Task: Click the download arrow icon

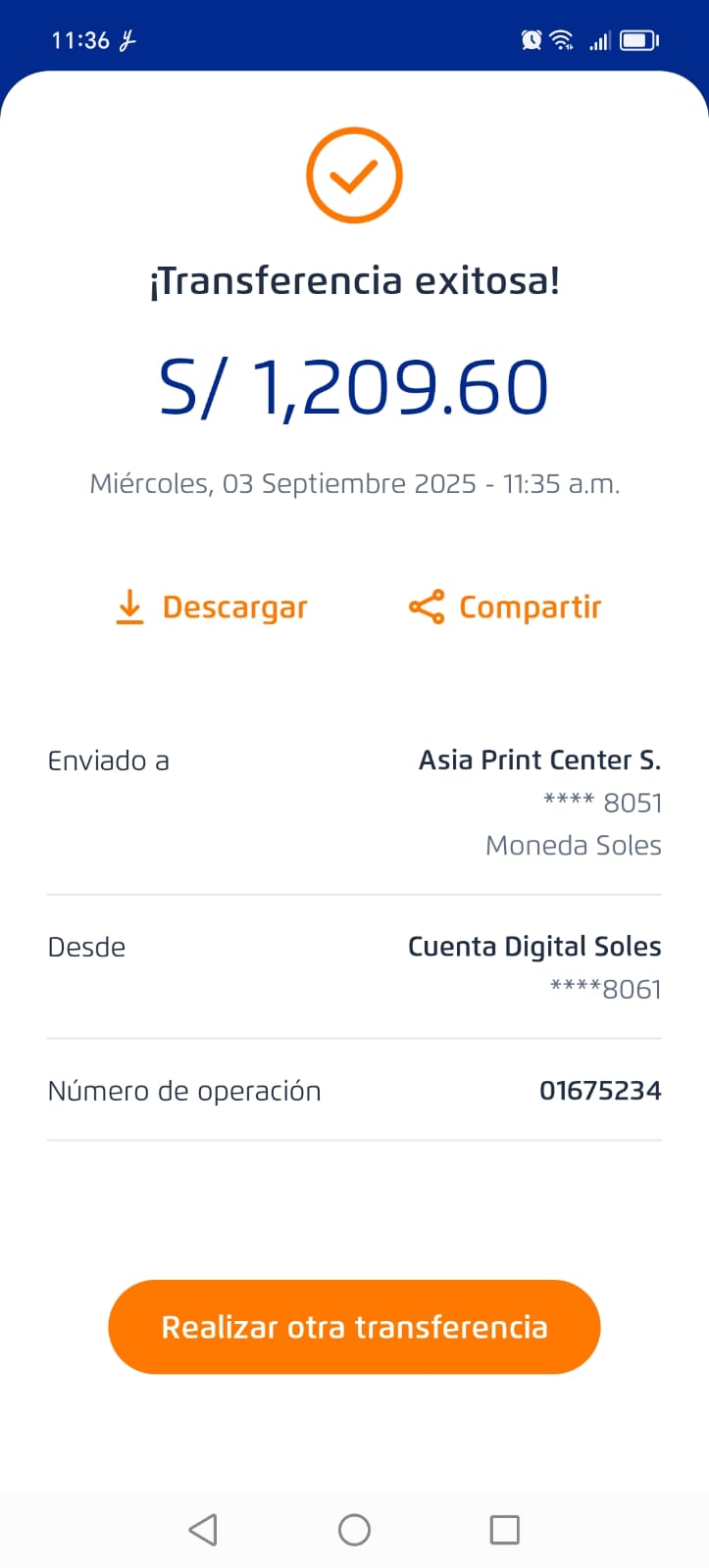Action: [x=129, y=608]
